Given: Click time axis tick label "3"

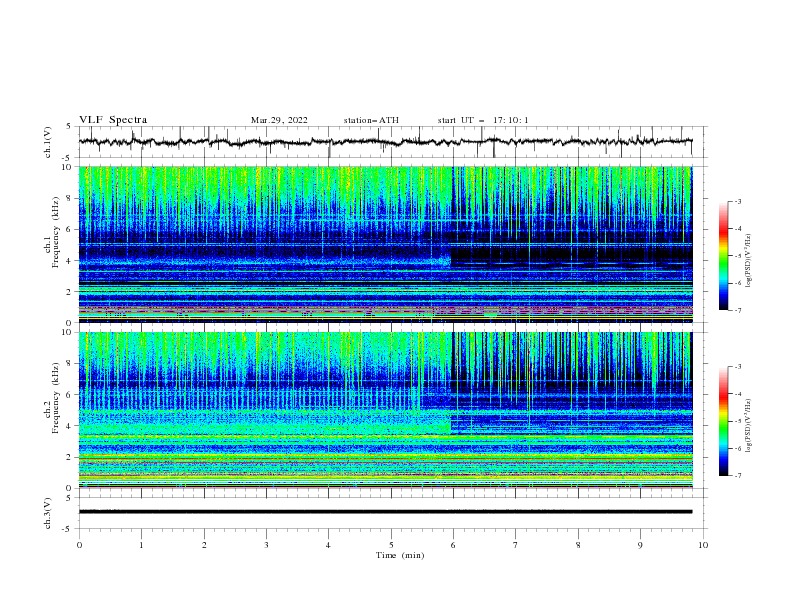Looking at the screenshot, I should [x=266, y=545].
